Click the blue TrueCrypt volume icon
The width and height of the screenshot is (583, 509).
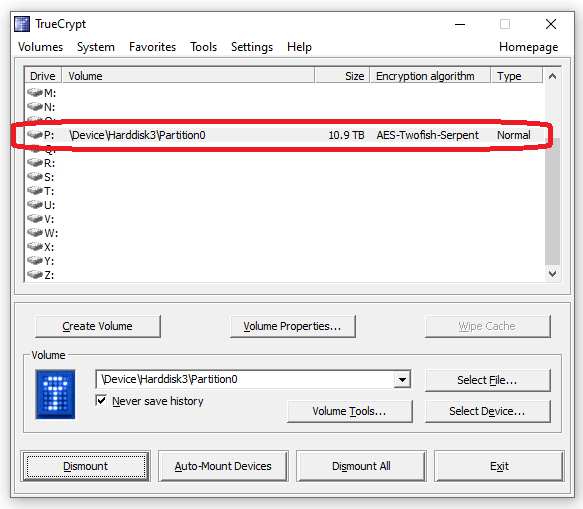(x=55, y=394)
